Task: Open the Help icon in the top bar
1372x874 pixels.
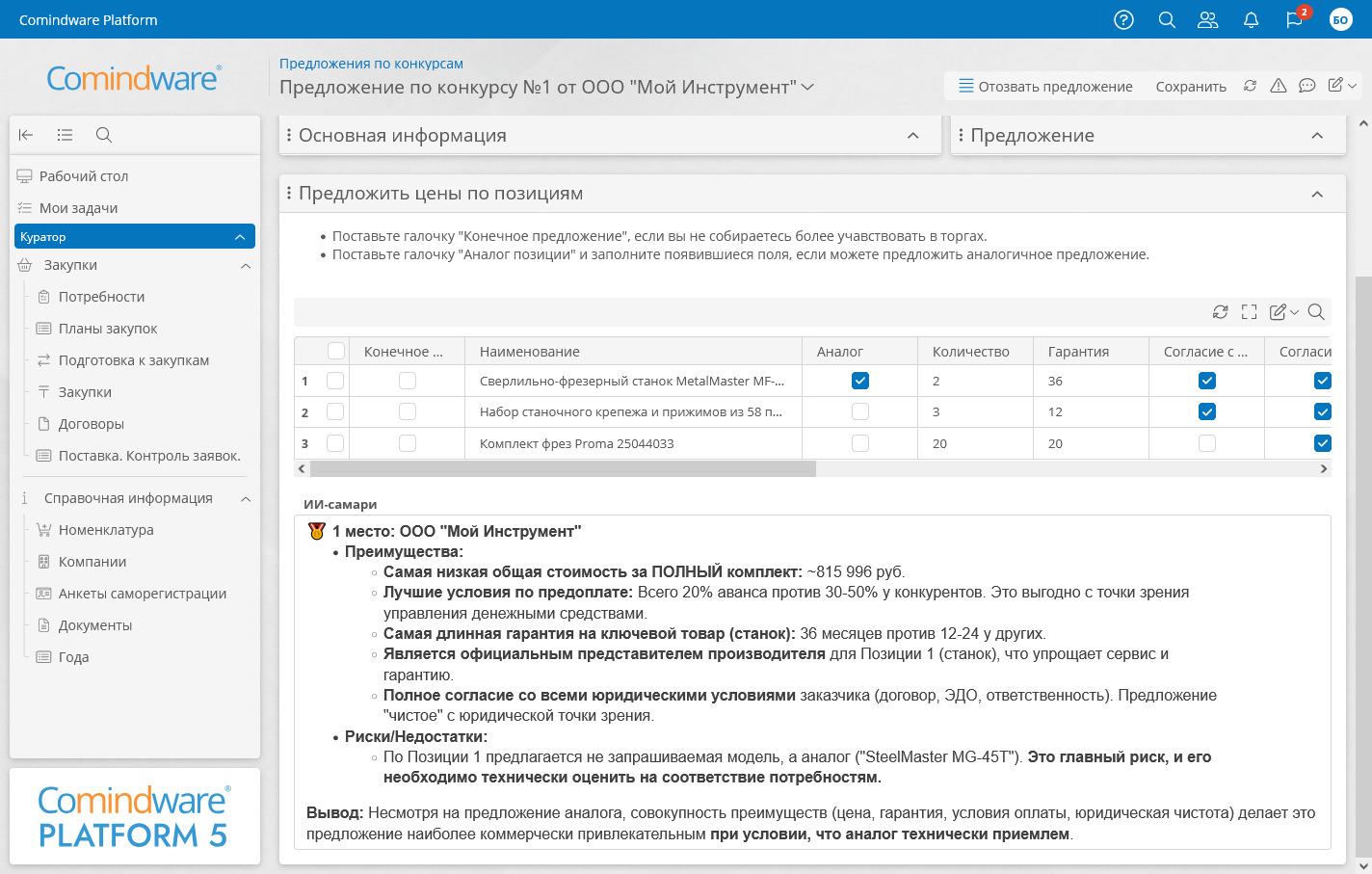Action: point(1123,19)
